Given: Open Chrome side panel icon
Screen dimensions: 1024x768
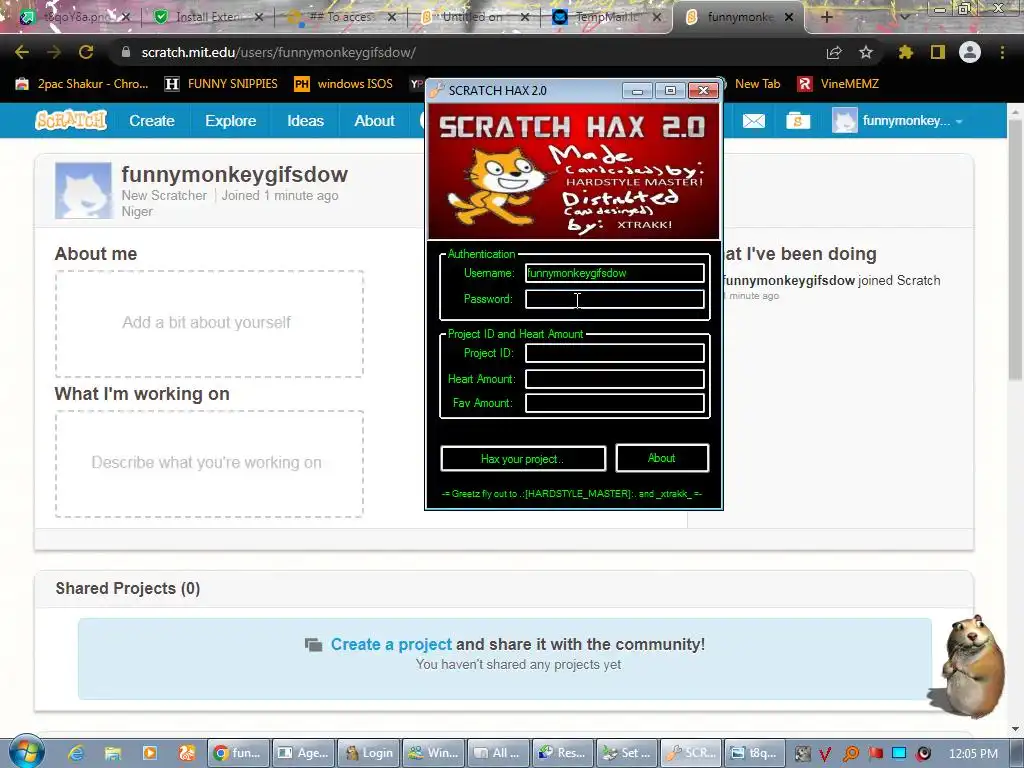Looking at the screenshot, I should click(938, 52).
